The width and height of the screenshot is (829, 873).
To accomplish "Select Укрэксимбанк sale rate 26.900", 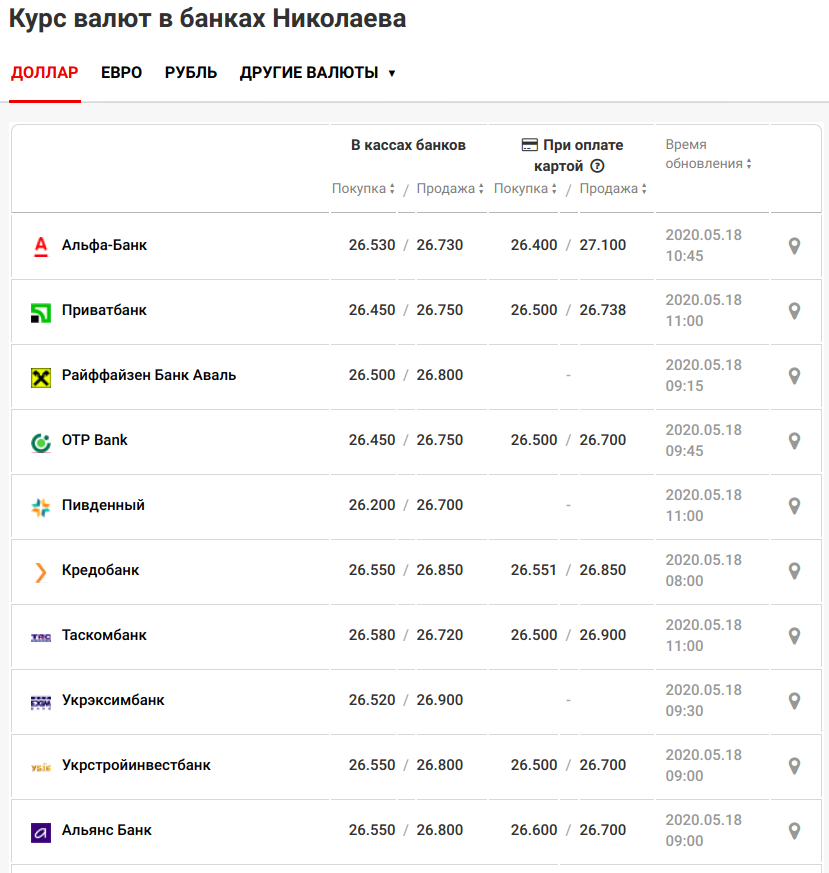I will 440,700.
